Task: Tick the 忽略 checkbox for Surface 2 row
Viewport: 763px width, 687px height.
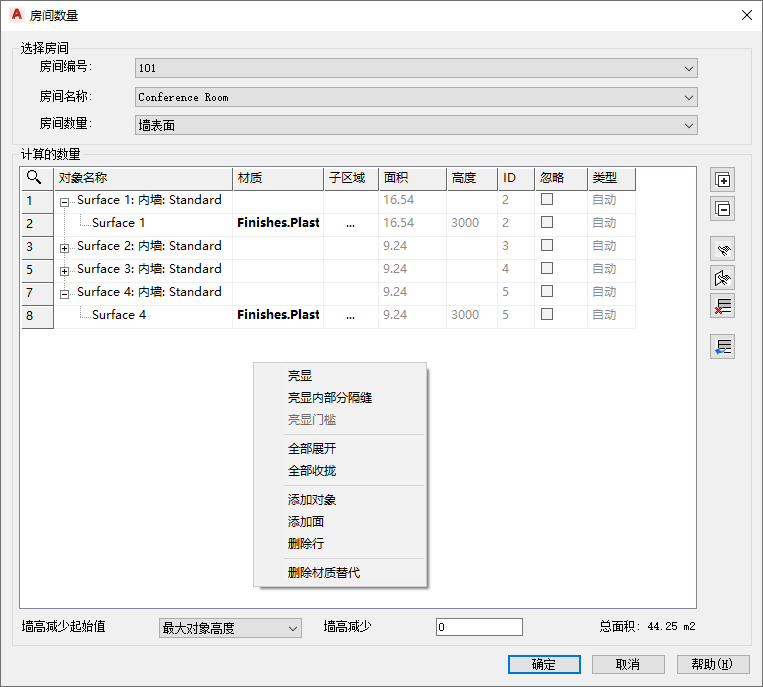Action: (547, 245)
